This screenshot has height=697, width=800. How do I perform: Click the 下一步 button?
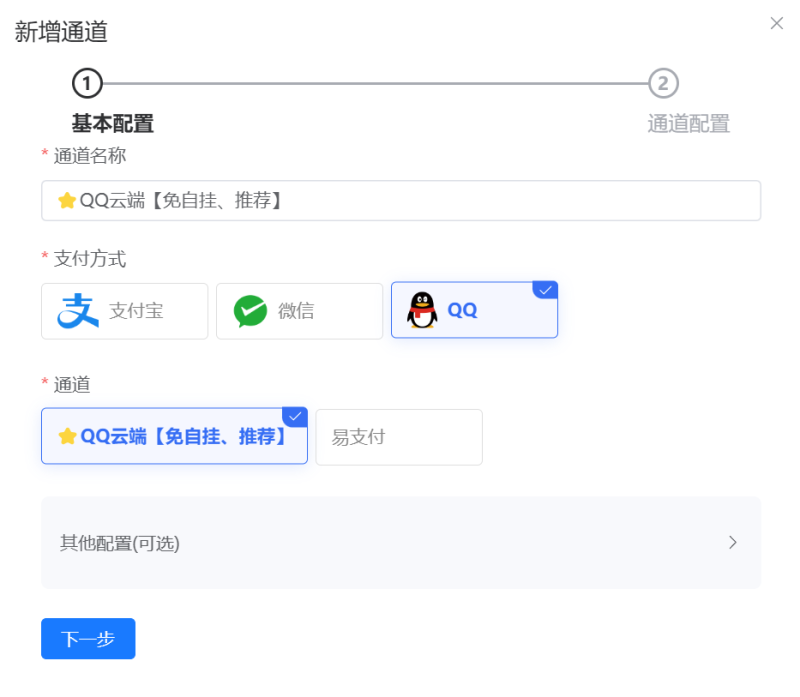(88, 638)
